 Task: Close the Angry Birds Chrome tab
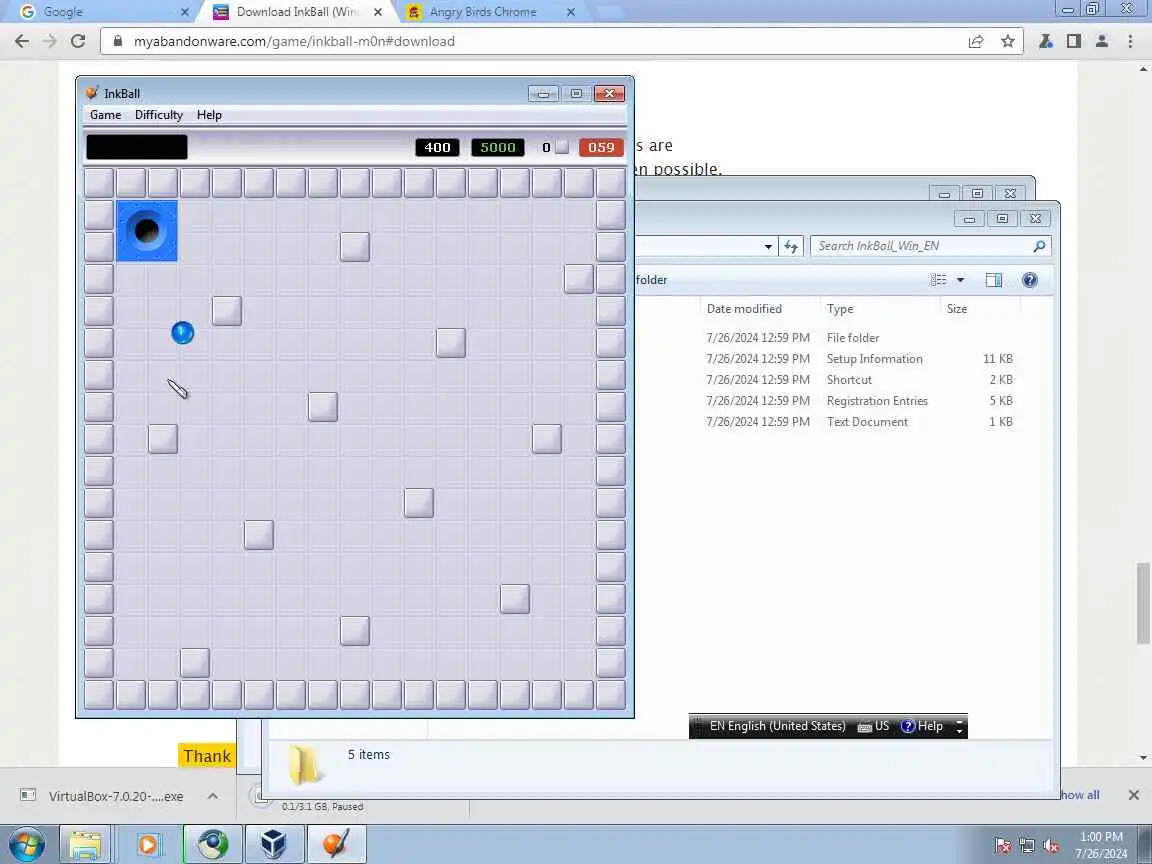tap(571, 12)
